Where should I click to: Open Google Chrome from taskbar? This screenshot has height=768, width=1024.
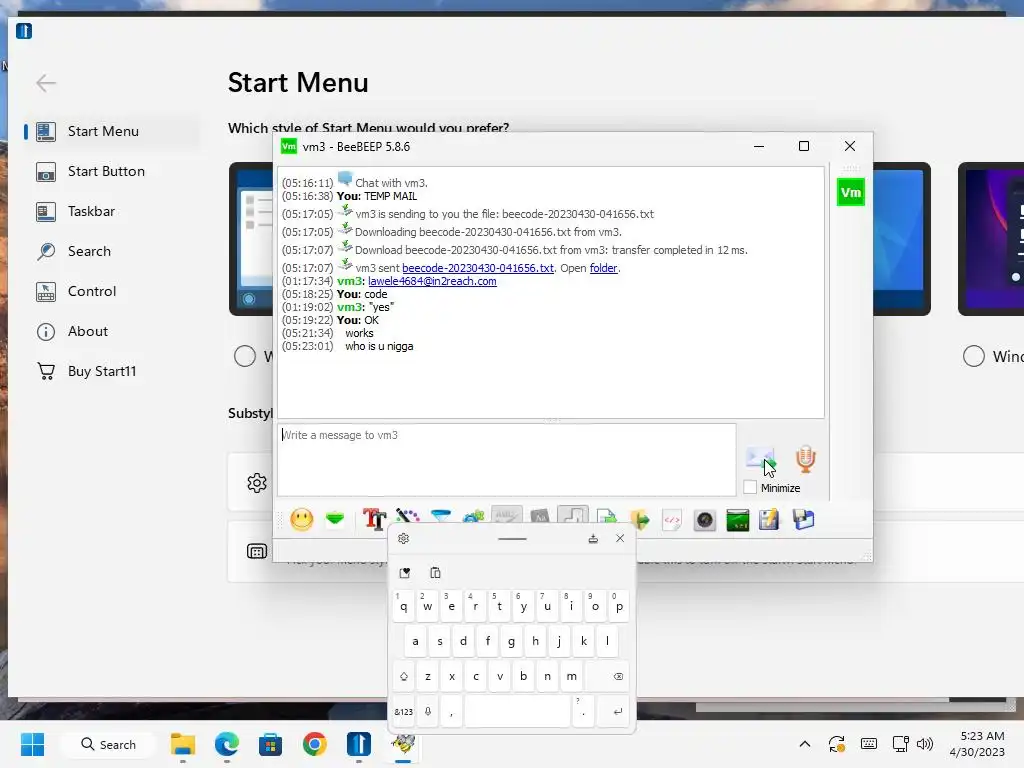(x=315, y=744)
